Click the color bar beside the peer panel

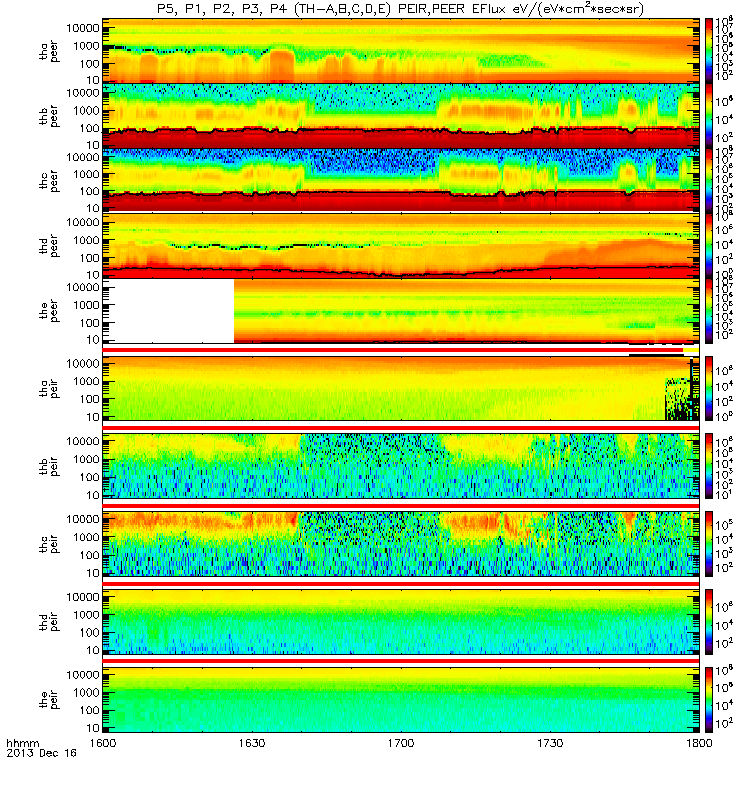(709, 311)
